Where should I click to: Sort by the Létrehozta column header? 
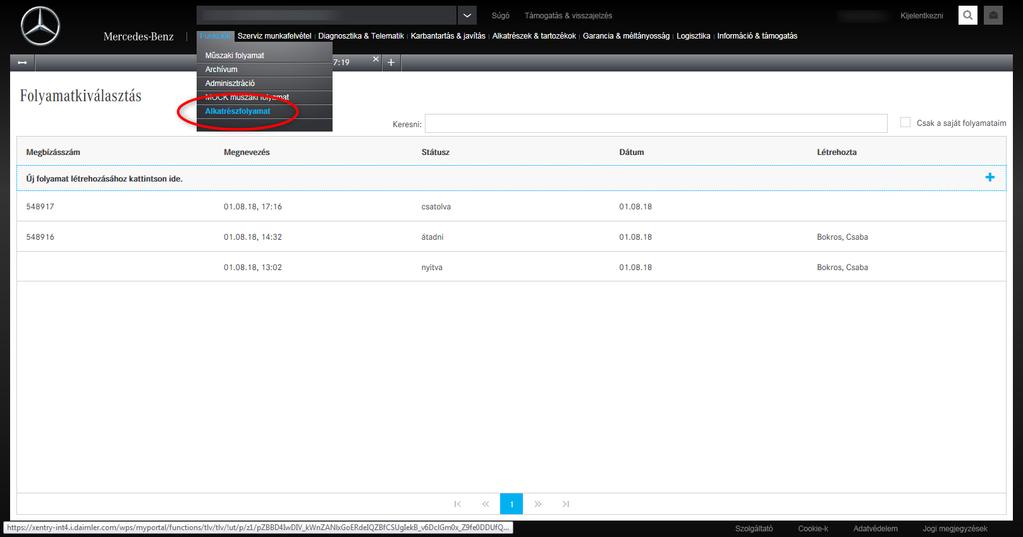tap(836, 152)
